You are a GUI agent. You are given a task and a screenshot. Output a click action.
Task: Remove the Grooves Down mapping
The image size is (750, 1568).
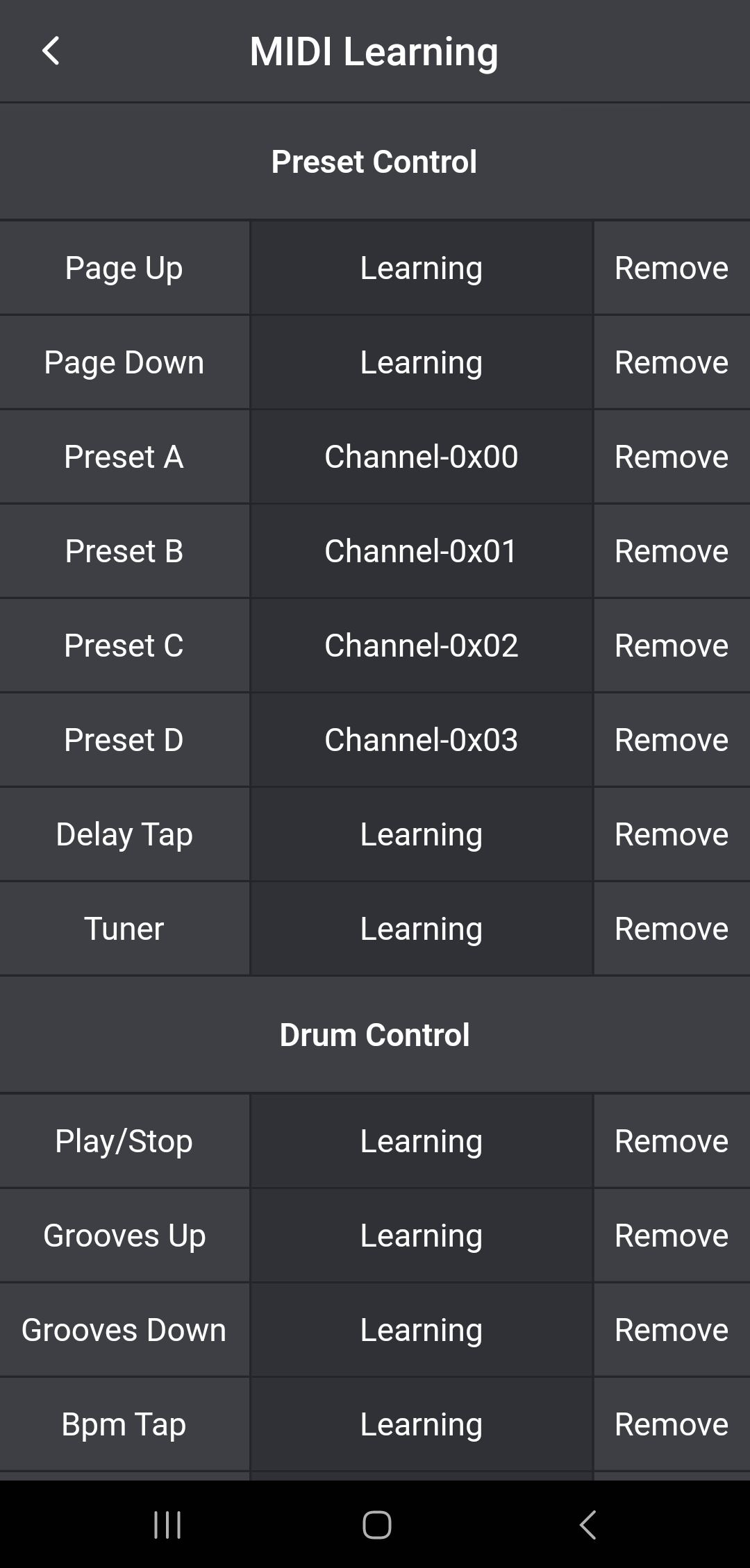(670, 1329)
